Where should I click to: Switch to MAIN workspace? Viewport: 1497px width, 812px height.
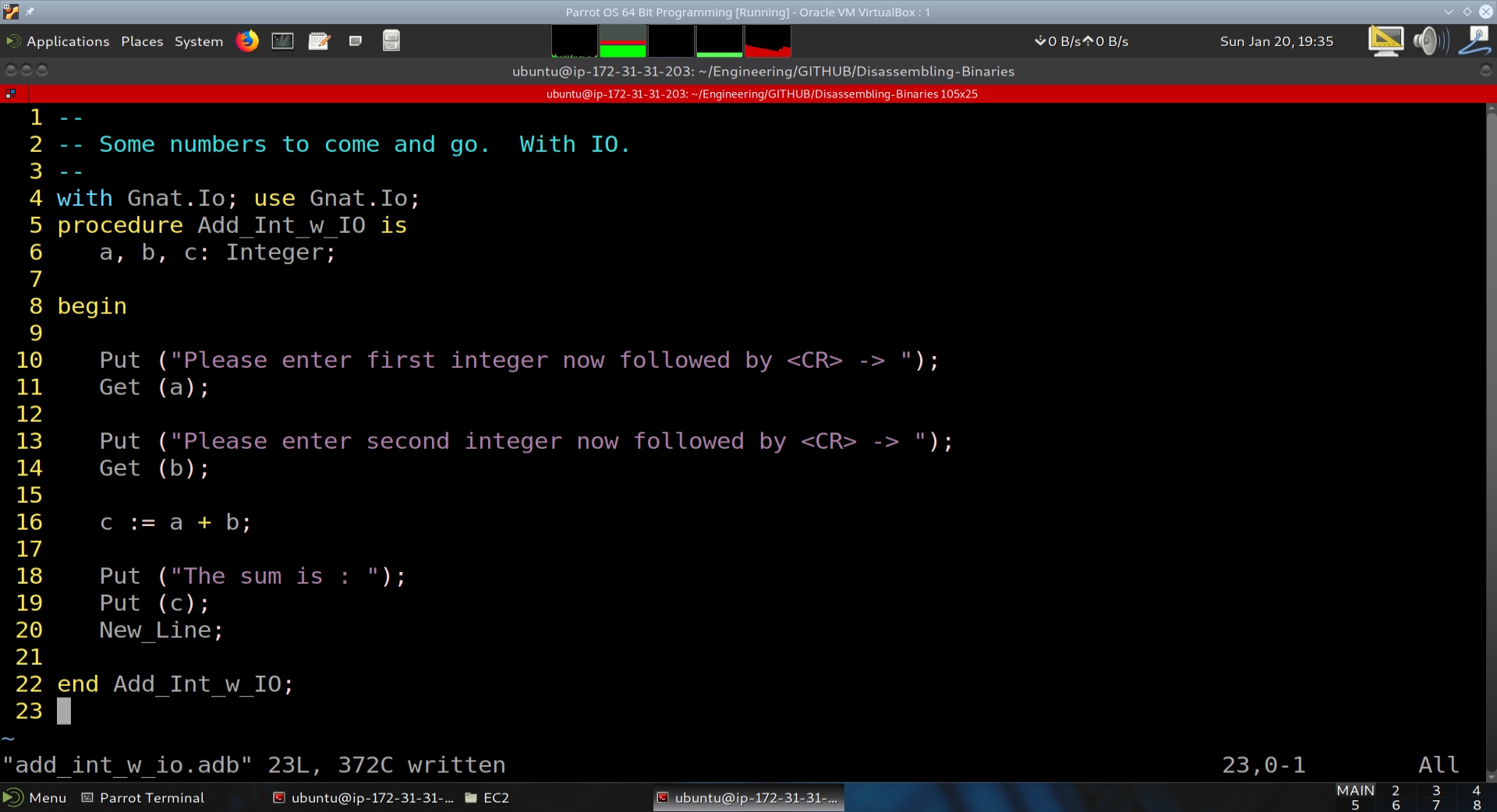tap(1355, 790)
